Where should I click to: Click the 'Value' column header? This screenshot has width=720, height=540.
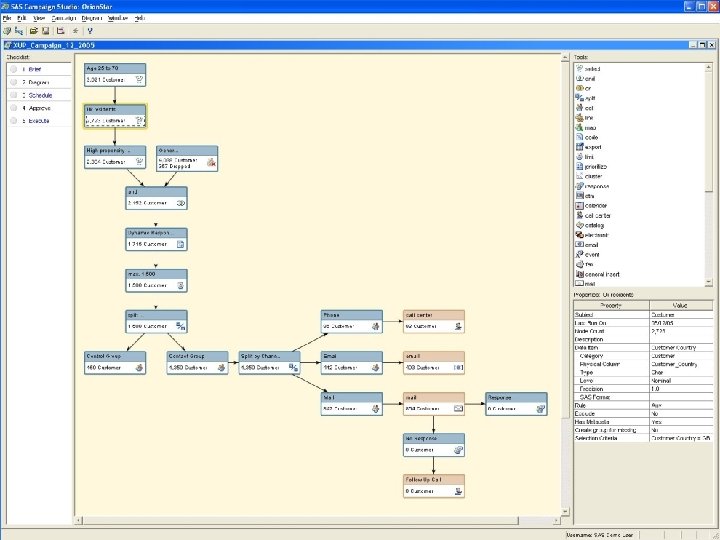point(681,305)
